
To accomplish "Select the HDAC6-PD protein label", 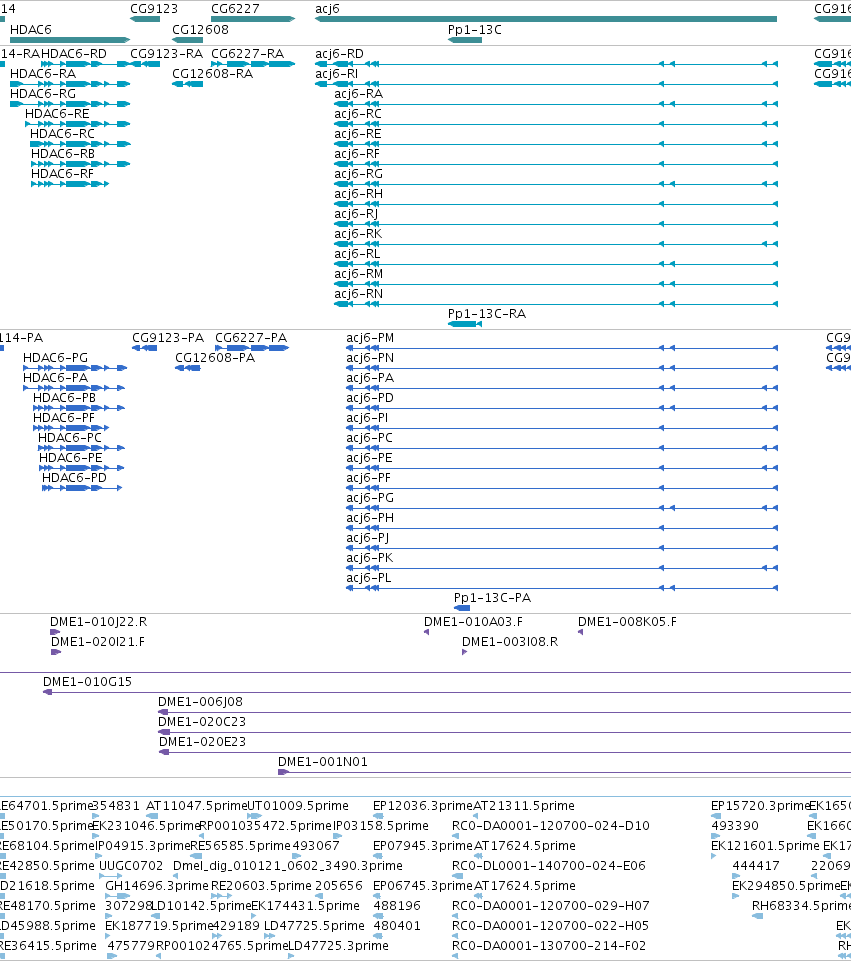I will click(74, 477).
